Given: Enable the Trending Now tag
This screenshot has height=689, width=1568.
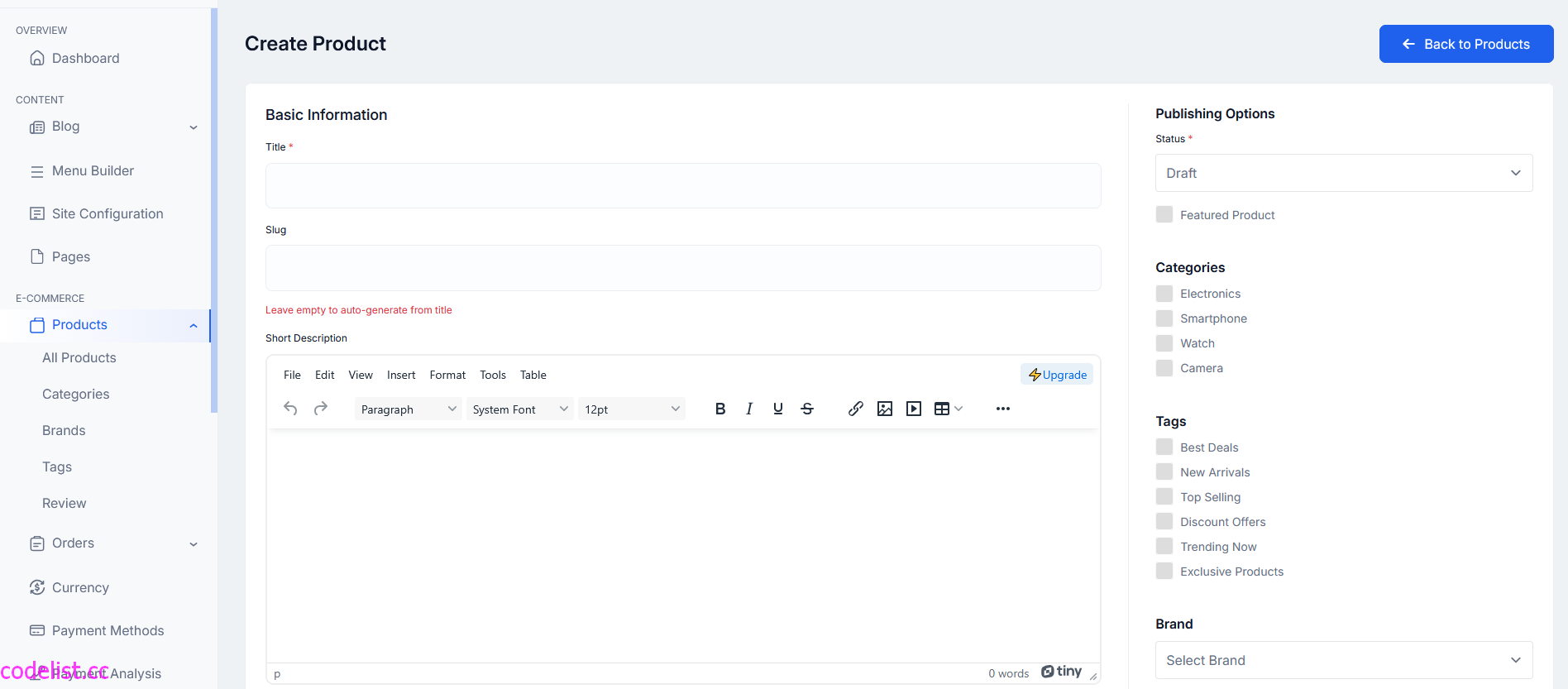Looking at the screenshot, I should point(1164,546).
